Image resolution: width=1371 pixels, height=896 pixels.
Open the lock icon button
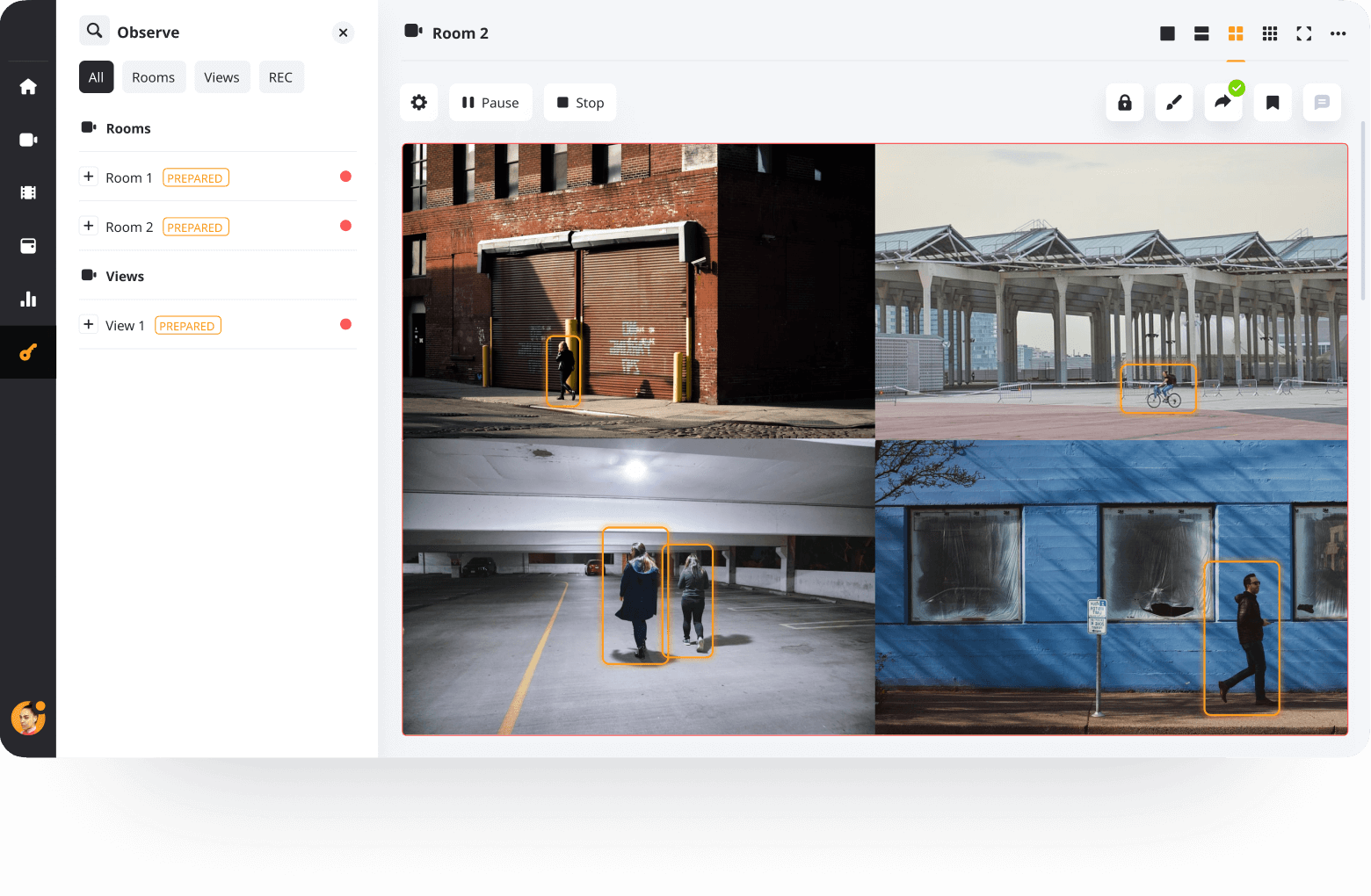point(1124,103)
